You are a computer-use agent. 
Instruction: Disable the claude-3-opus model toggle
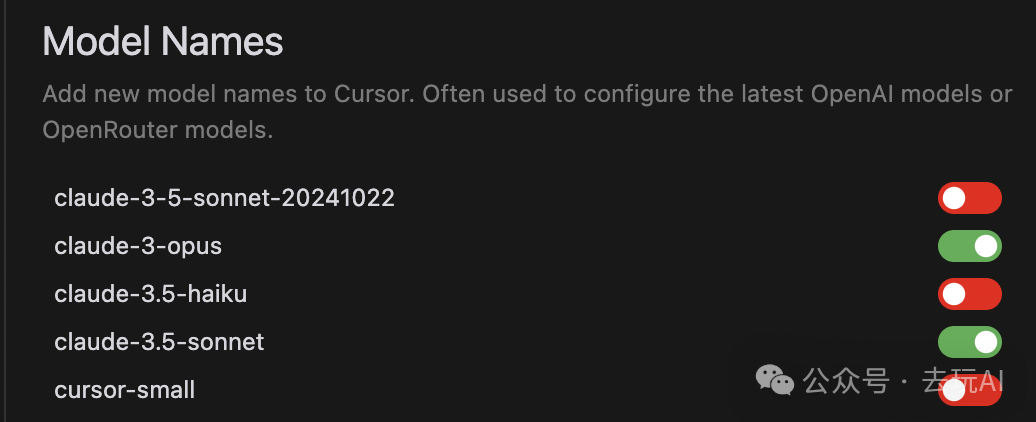click(x=969, y=246)
